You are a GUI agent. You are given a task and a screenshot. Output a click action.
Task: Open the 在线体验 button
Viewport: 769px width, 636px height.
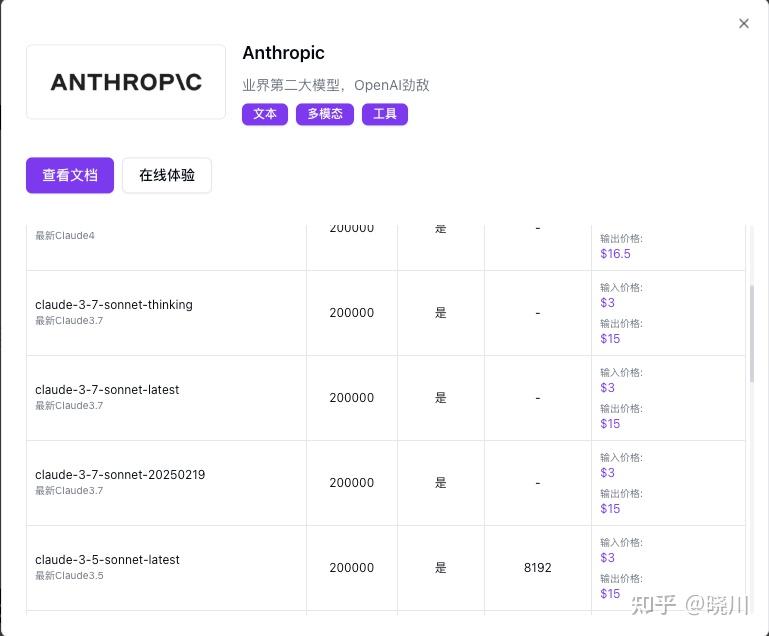(167, 175)
